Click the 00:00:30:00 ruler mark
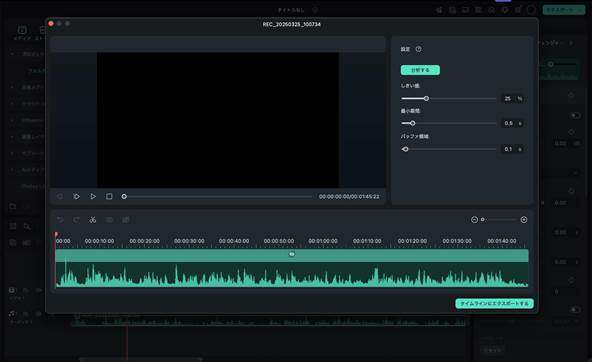 click(x=189, y=241)
